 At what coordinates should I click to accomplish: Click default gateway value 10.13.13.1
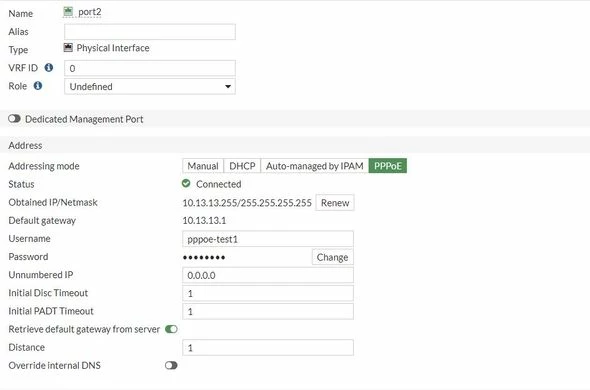[204, 220]
